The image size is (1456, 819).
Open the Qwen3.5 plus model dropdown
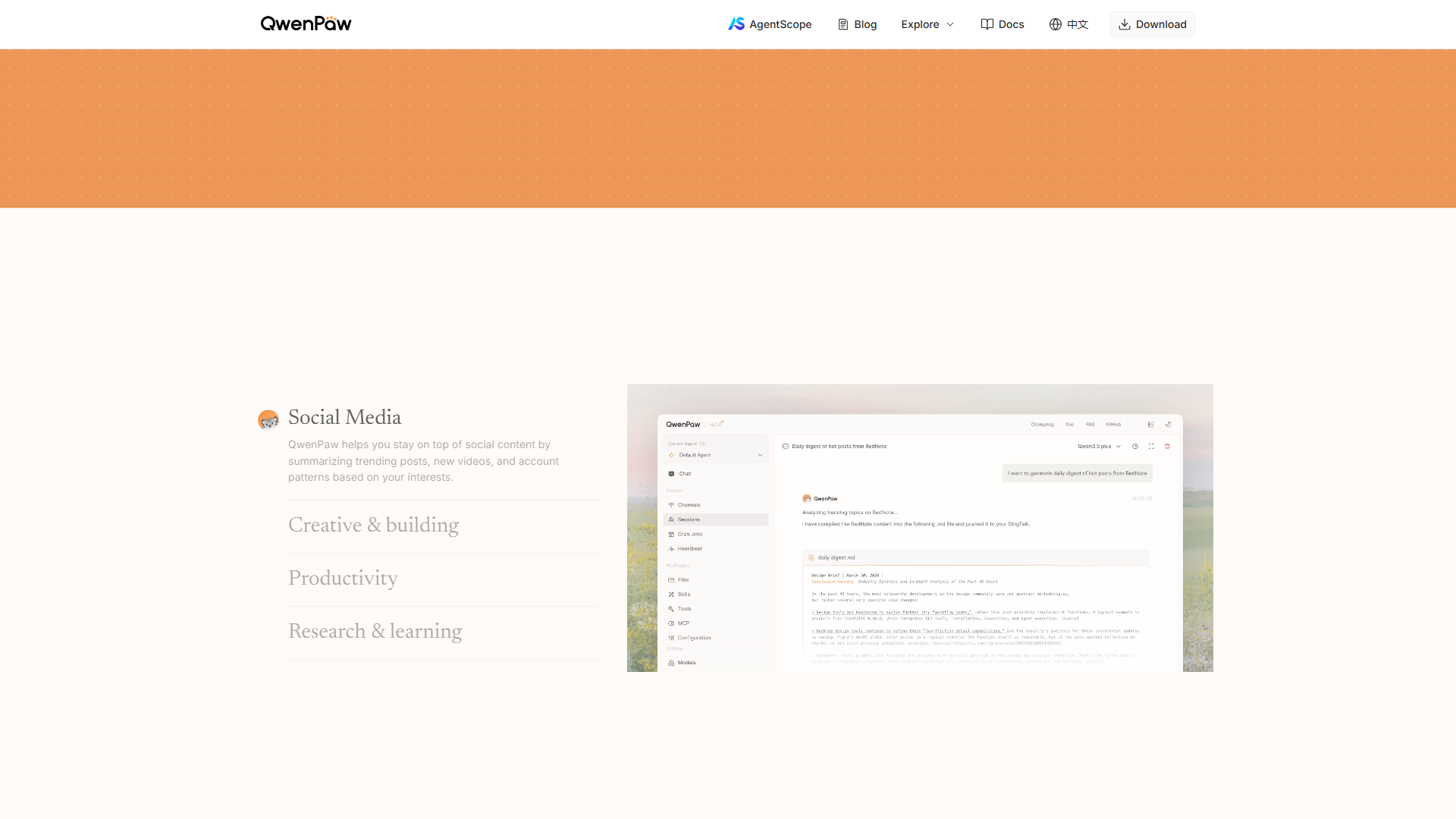(1099, 447)
